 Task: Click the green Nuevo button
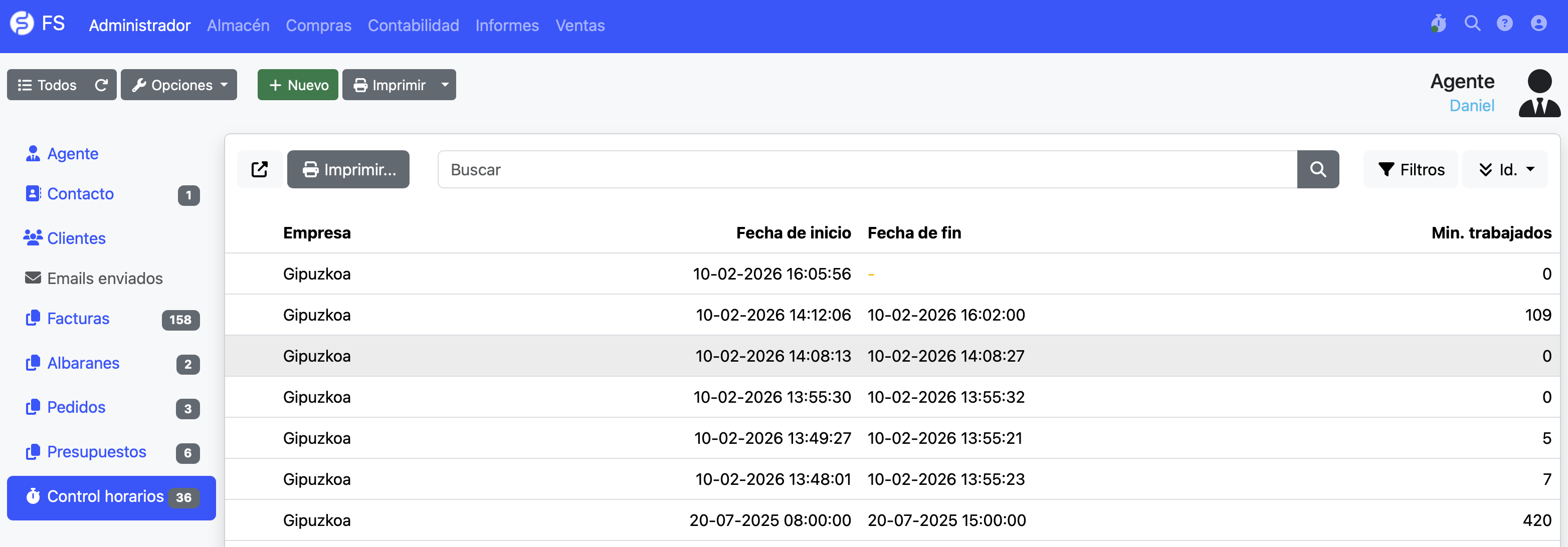[x=298, y=85]
